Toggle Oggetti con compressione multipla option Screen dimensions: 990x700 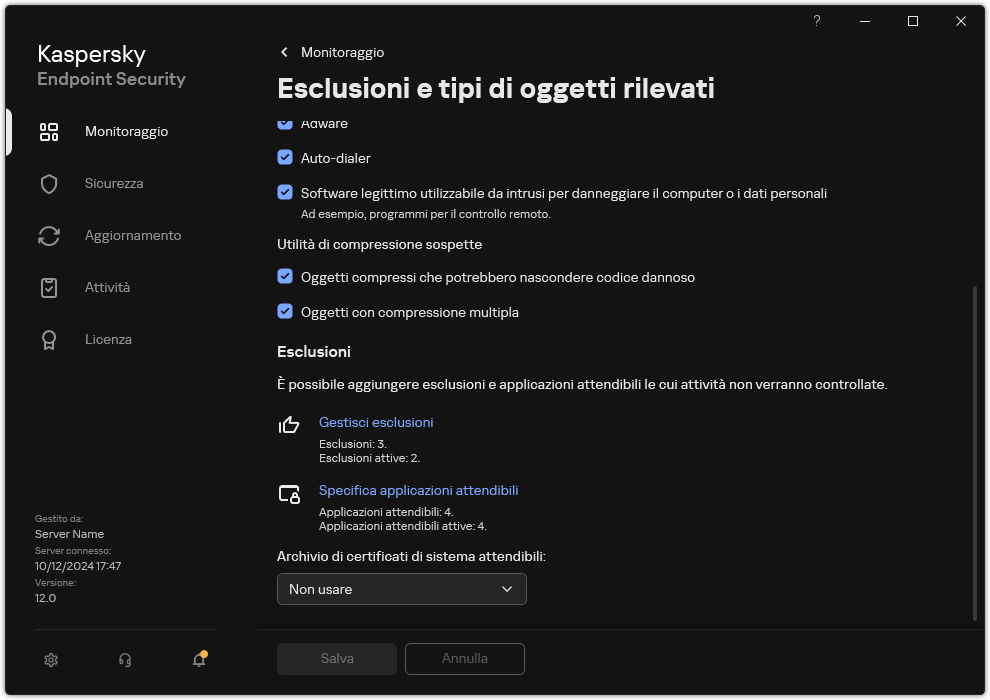[x=284, y=312]
